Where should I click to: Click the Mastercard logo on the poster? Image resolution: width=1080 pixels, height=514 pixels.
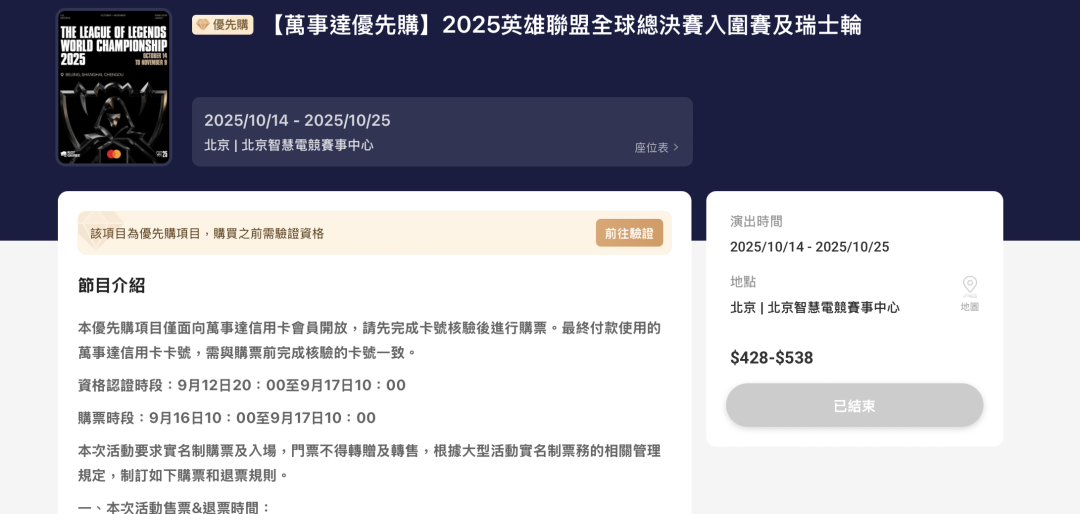click(114, 154)
